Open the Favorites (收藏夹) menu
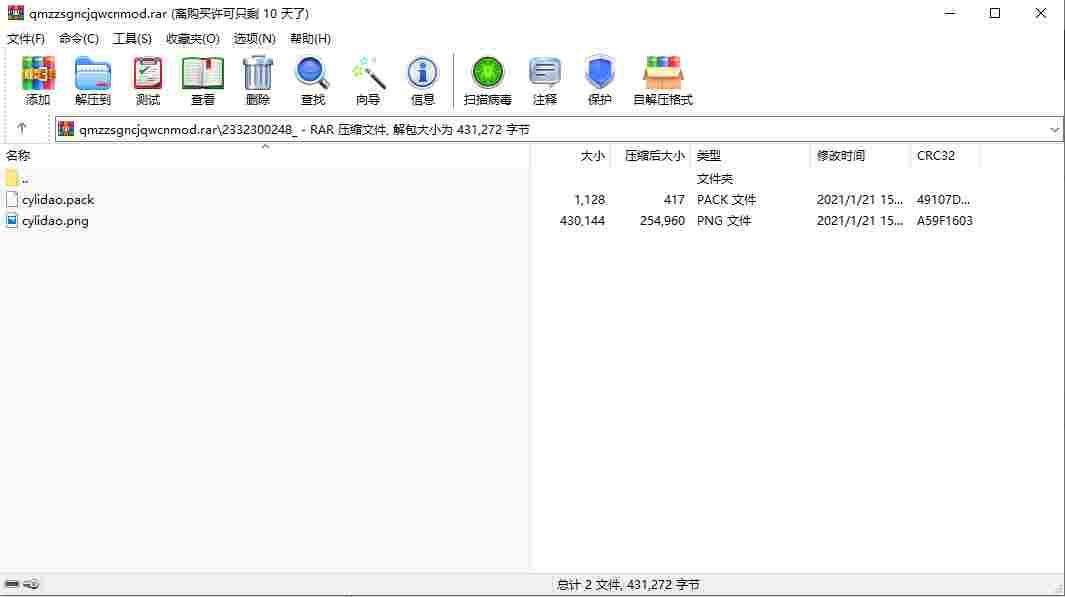The width and height of the screenshot is (1065, 597). [x=193, y=39]
